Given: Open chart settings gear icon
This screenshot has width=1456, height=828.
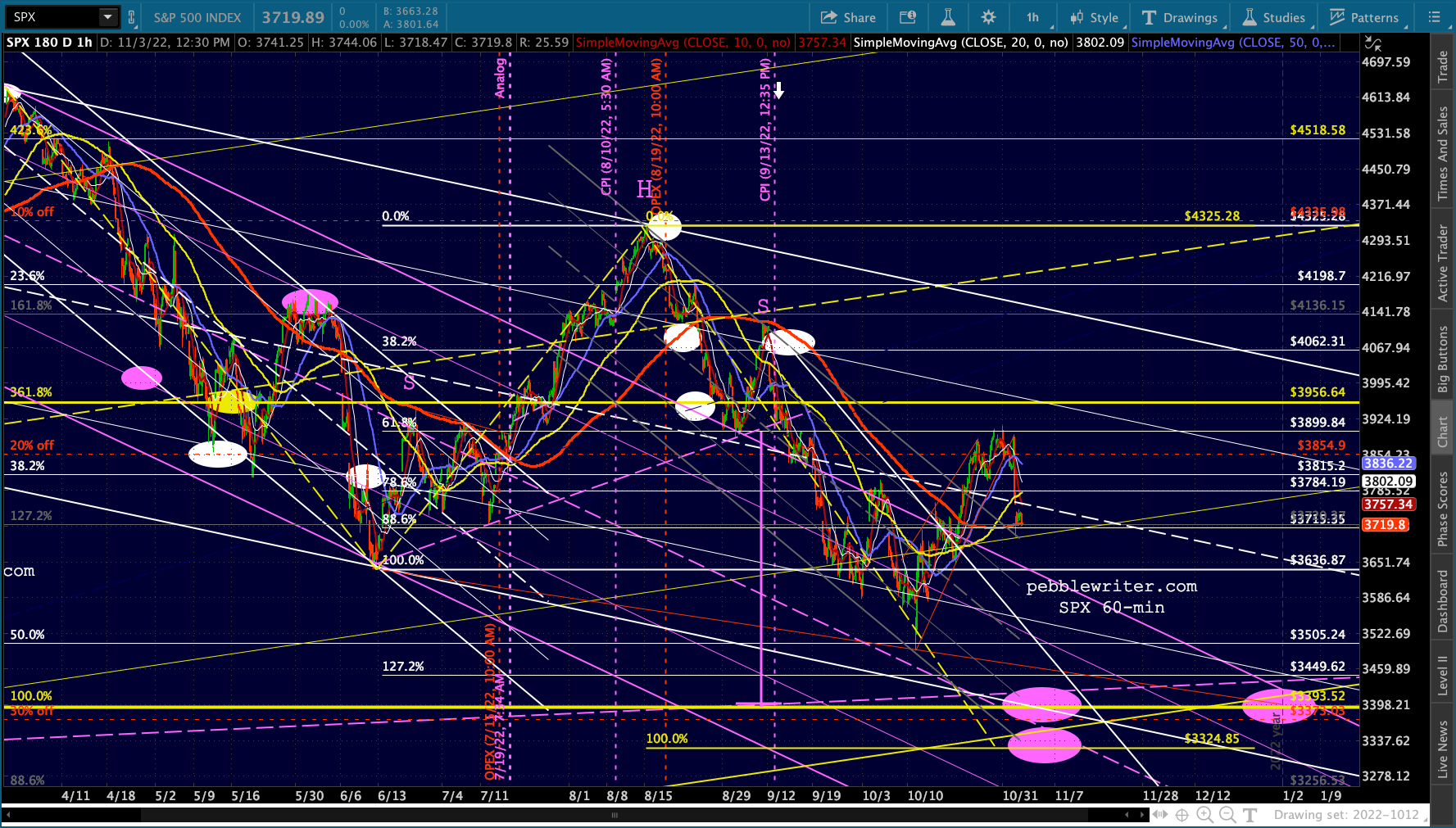Looking at the screenshot, I should point(988,17).
